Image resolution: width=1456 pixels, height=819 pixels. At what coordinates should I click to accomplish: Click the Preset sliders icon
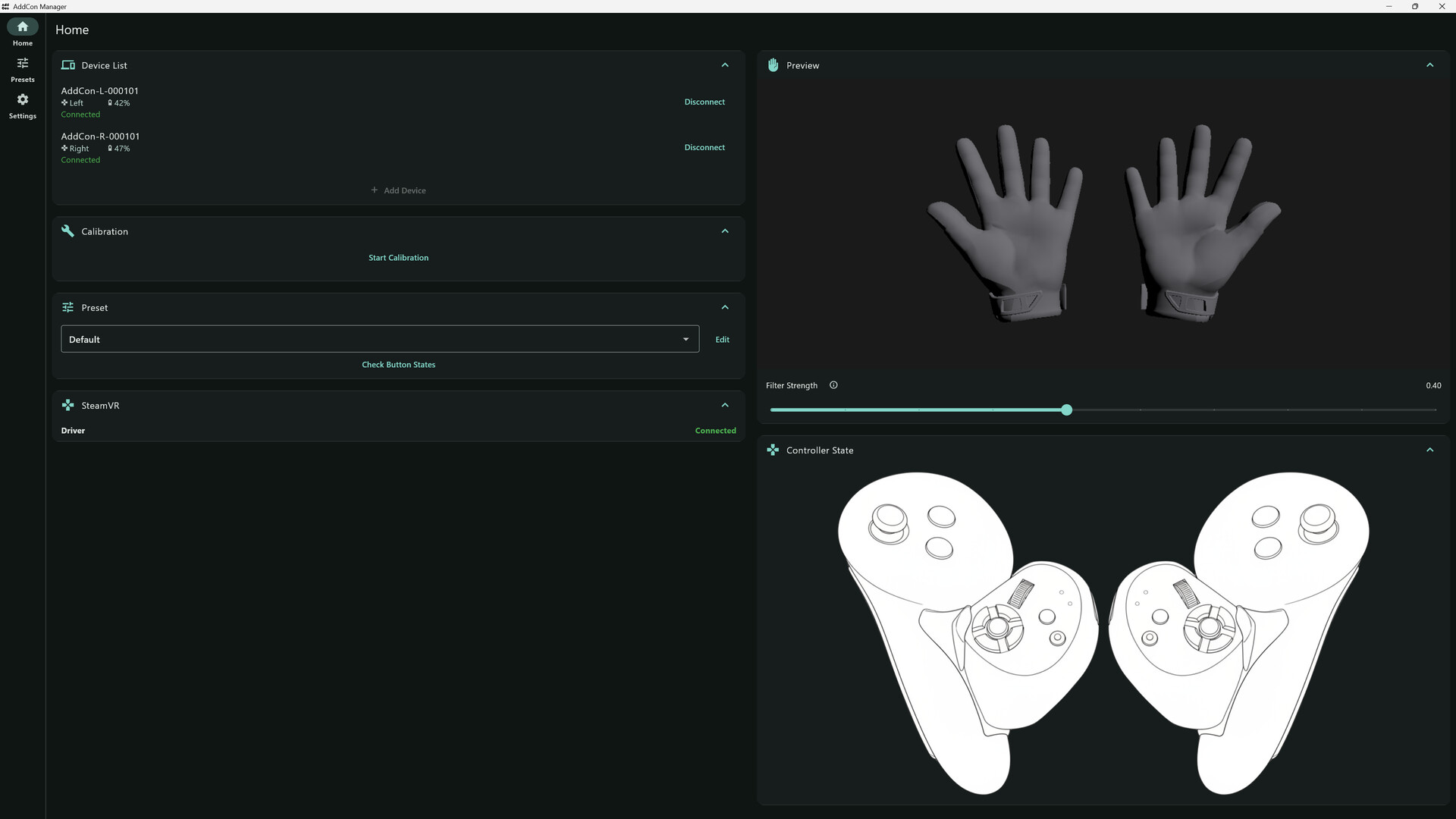click(67, 307)
